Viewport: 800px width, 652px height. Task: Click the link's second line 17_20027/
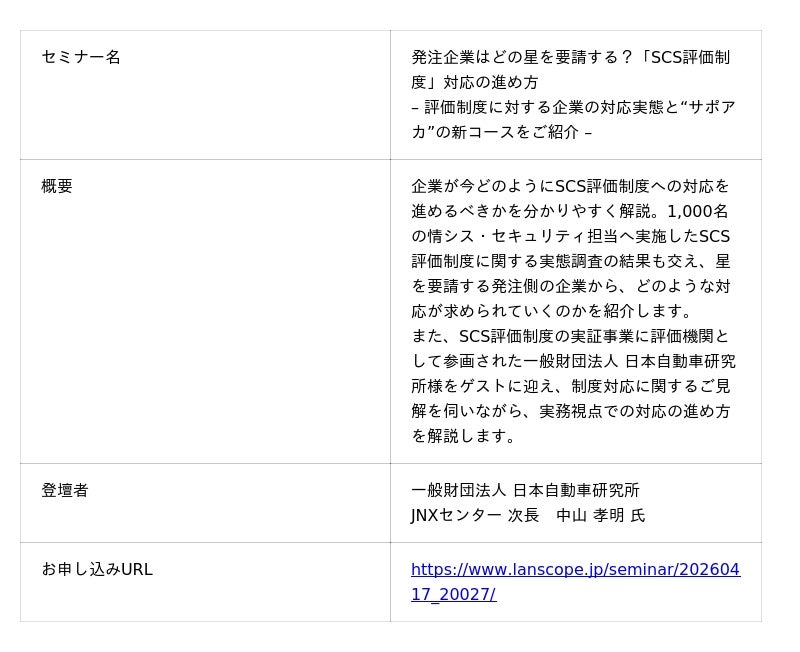(x=453, y=595)
